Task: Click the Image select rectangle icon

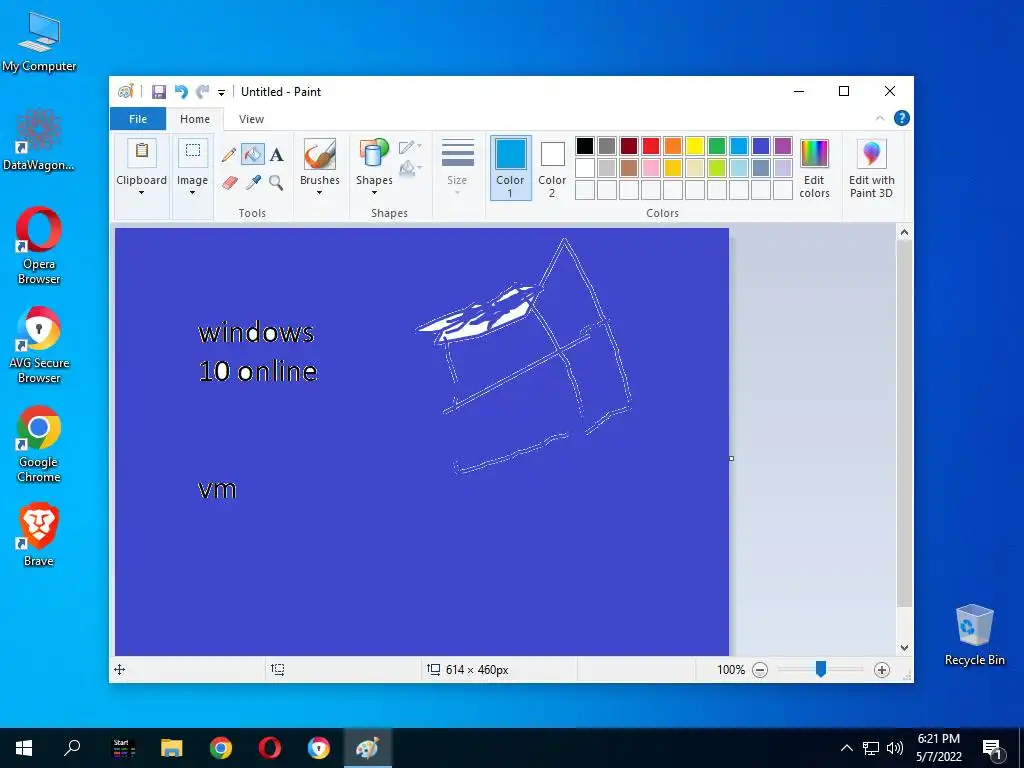Action: [193, 152]
